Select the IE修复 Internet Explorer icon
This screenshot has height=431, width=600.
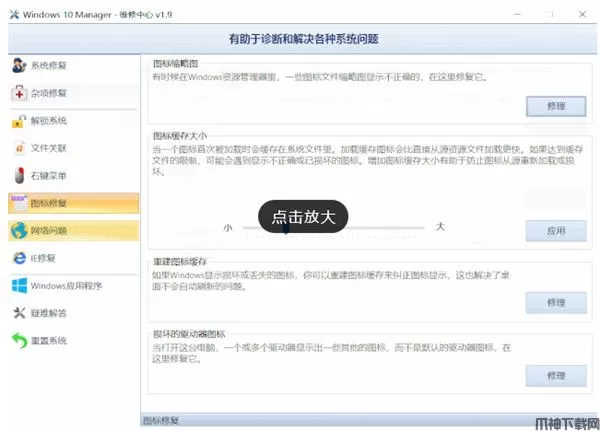point(19,258)
